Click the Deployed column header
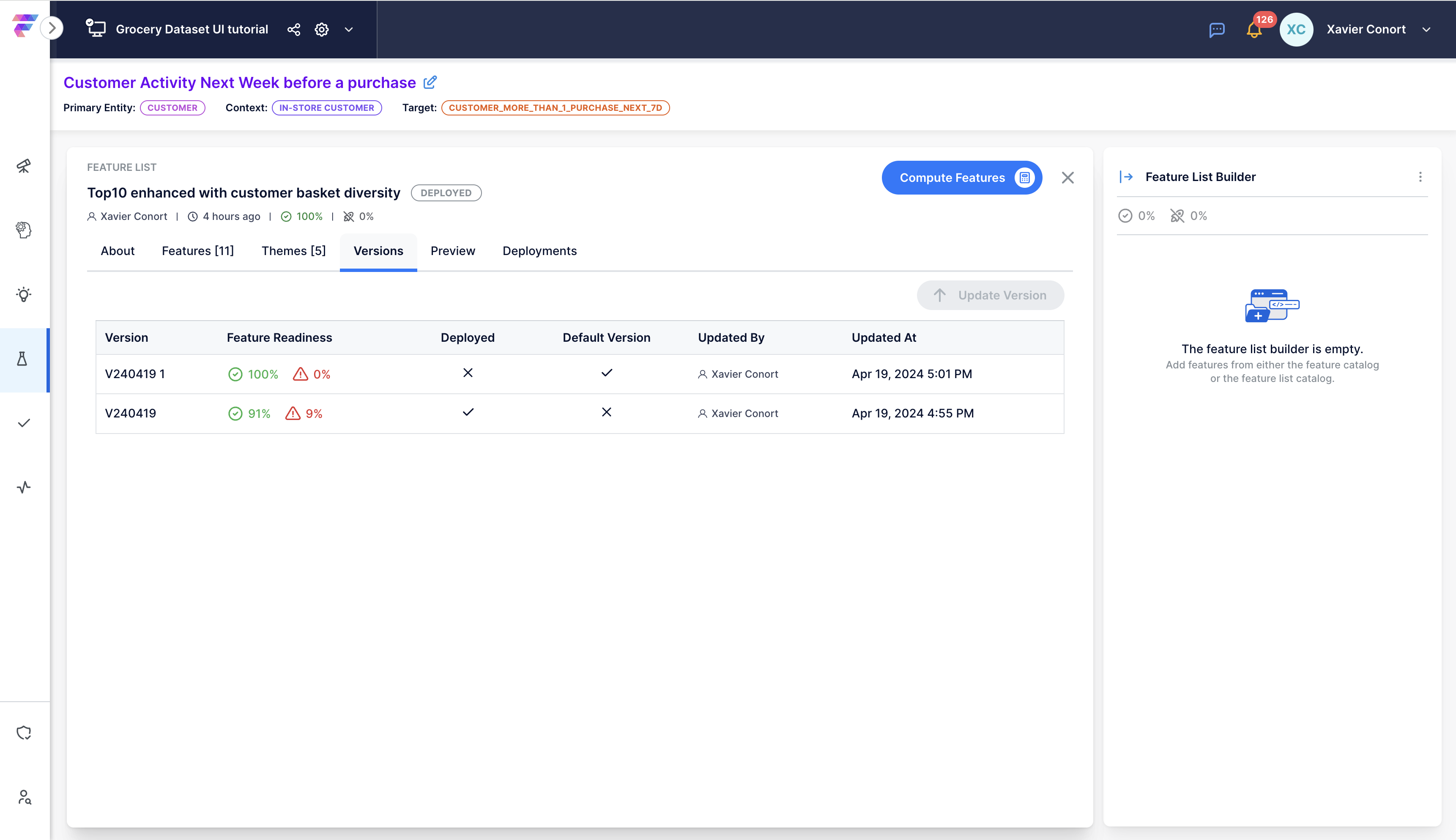The image size is (1456, 840). pyautogui.click(x=468, y=338)
